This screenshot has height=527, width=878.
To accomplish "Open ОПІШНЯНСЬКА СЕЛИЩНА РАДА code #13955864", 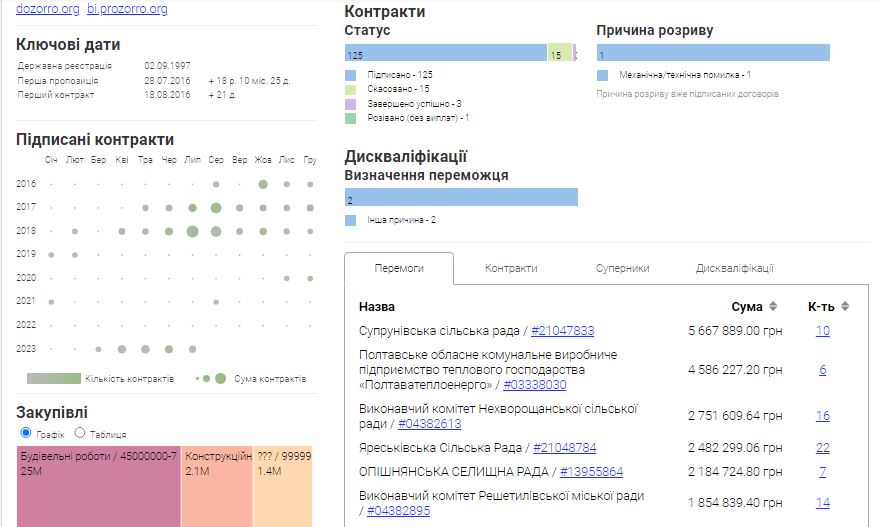I will pos(591,472).
